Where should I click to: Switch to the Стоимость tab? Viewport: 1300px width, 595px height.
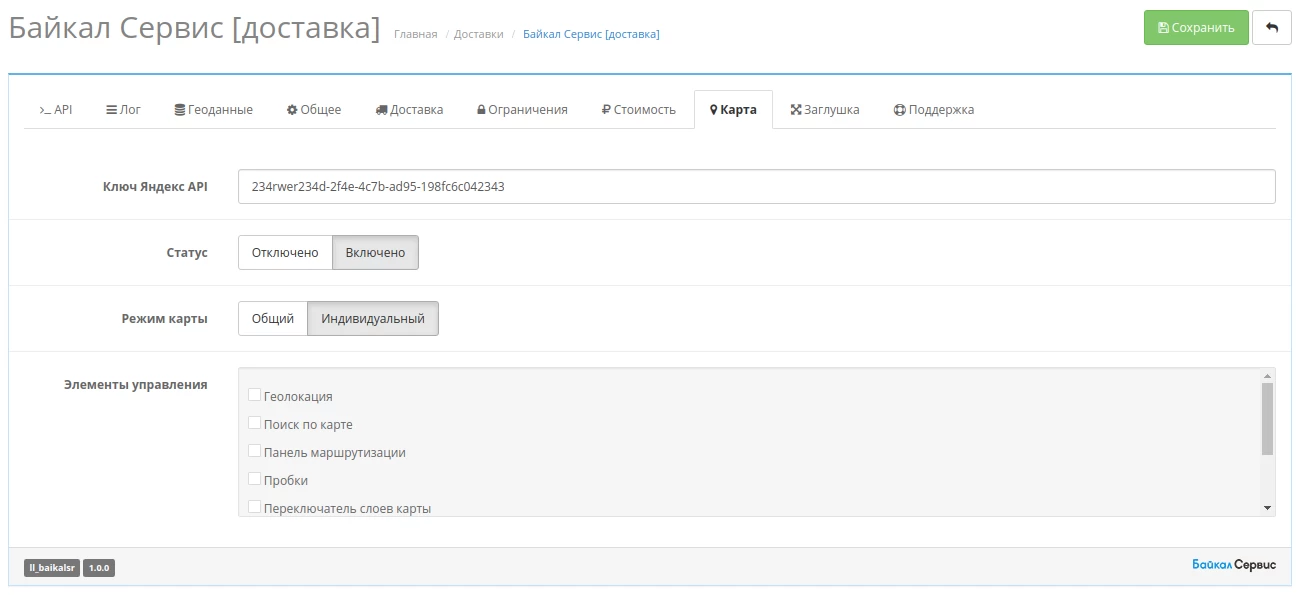coord(639,110)
